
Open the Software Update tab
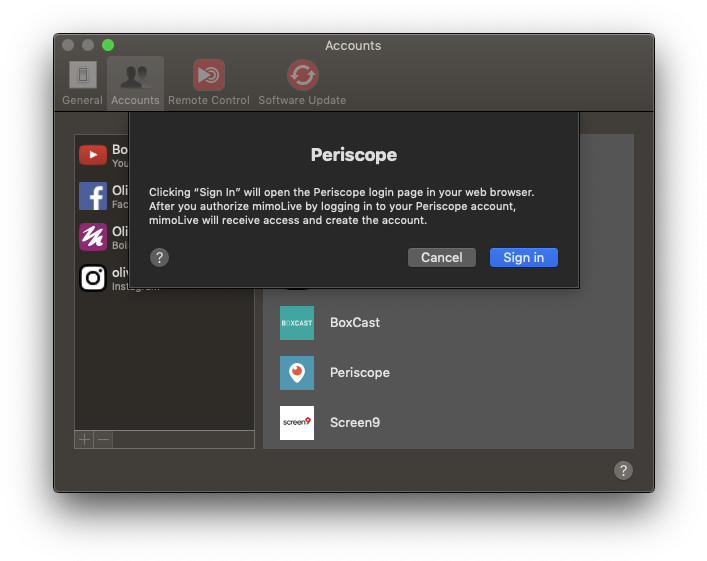(x=302, y=83)
